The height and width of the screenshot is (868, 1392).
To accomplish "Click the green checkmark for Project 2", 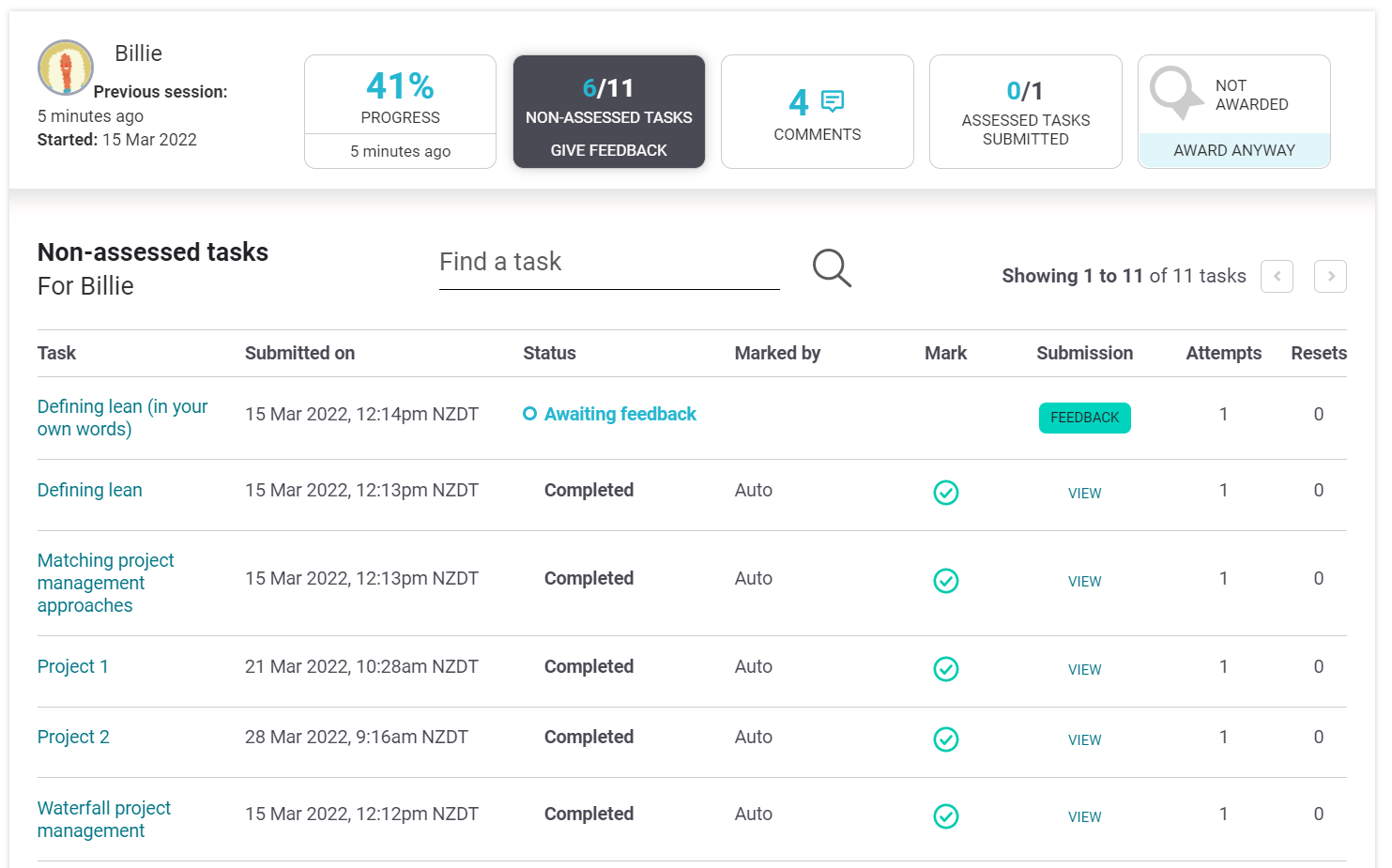I will [945, 739].
